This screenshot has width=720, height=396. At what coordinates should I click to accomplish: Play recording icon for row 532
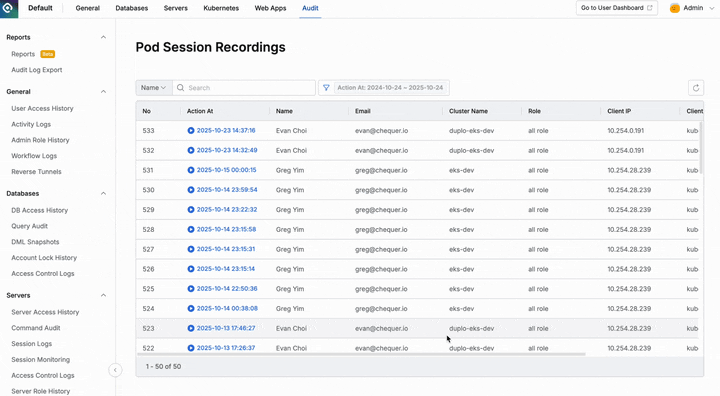click(x=191, y=150)
